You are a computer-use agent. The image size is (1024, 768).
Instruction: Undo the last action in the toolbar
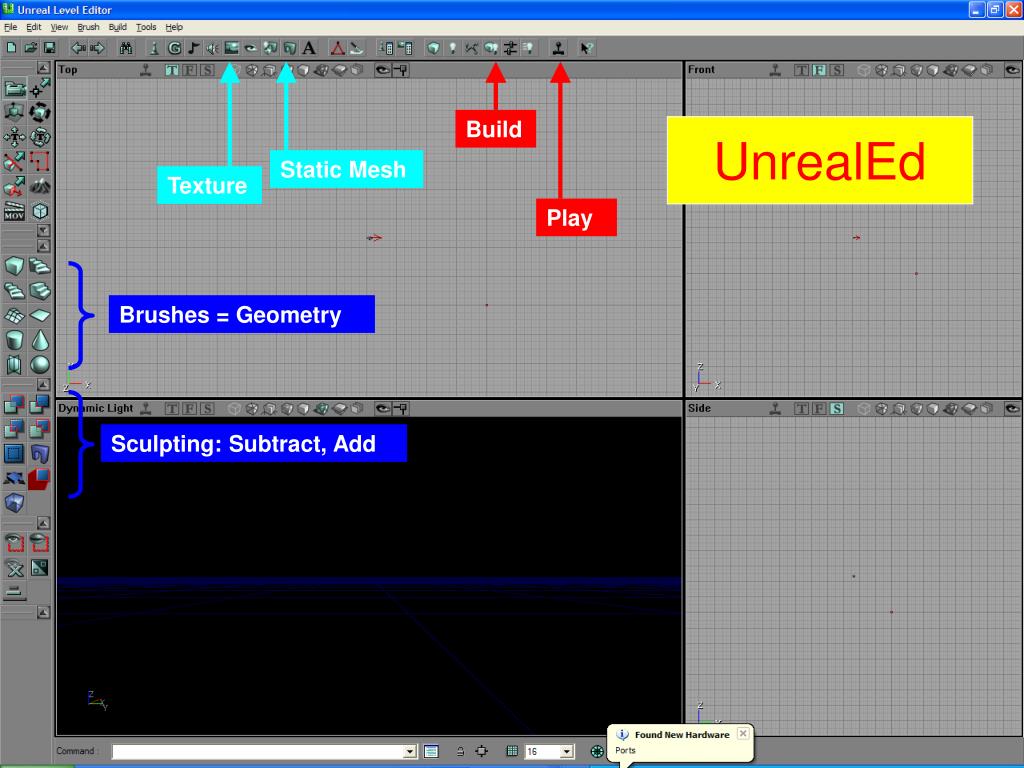(x=78, y=48)
